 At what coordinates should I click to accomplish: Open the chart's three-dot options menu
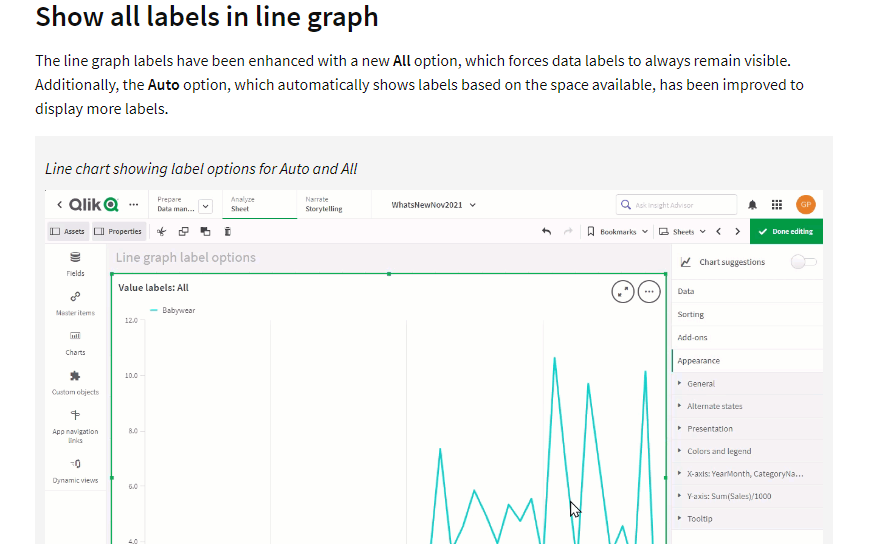(649, 292)
